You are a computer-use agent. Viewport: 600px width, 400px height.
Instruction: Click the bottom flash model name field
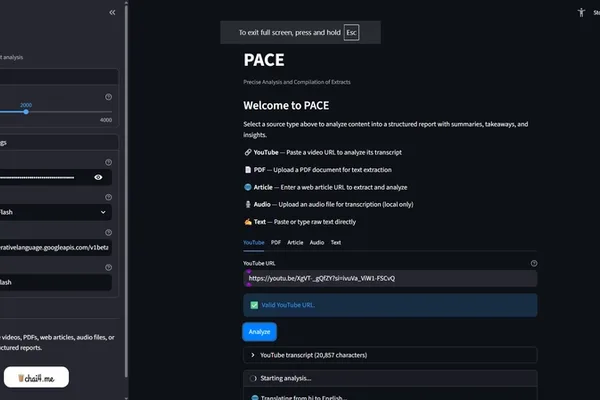click(x=54, y=282)
